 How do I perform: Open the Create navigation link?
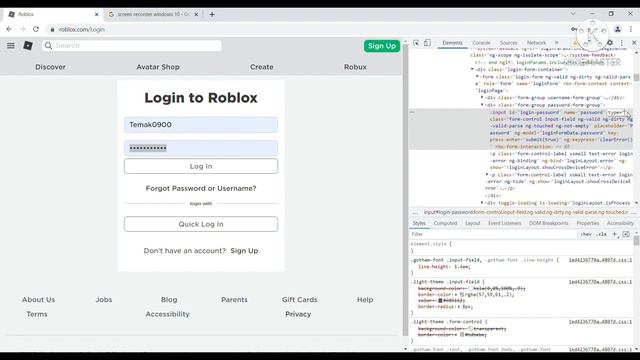tap(262, 67)
